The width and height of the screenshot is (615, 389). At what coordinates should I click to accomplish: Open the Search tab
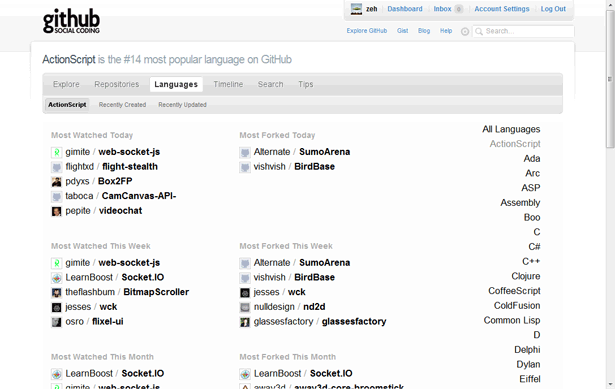click(270, 84)
